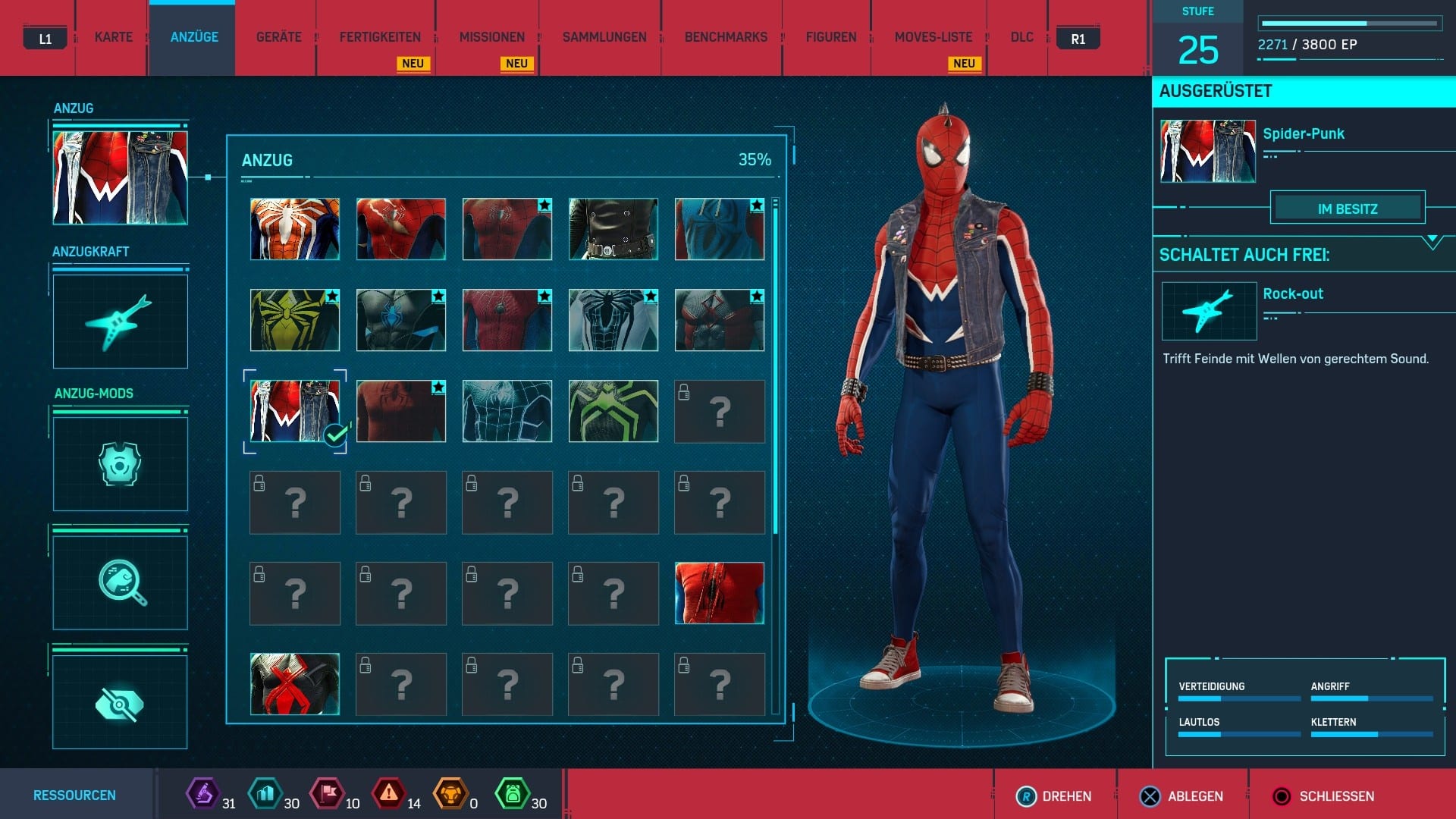Open the DLC tab

click(x=1021, y=37)
